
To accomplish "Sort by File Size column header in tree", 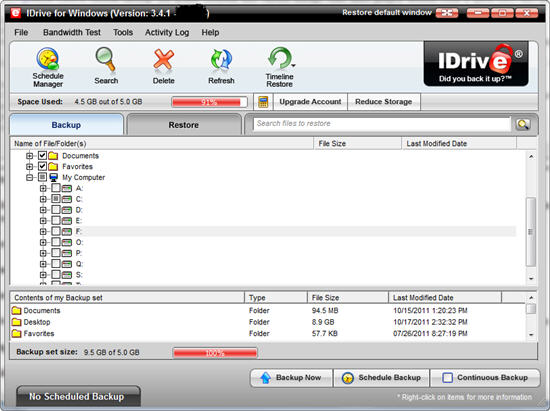I will pyautogui.click(x=357, y=143).
